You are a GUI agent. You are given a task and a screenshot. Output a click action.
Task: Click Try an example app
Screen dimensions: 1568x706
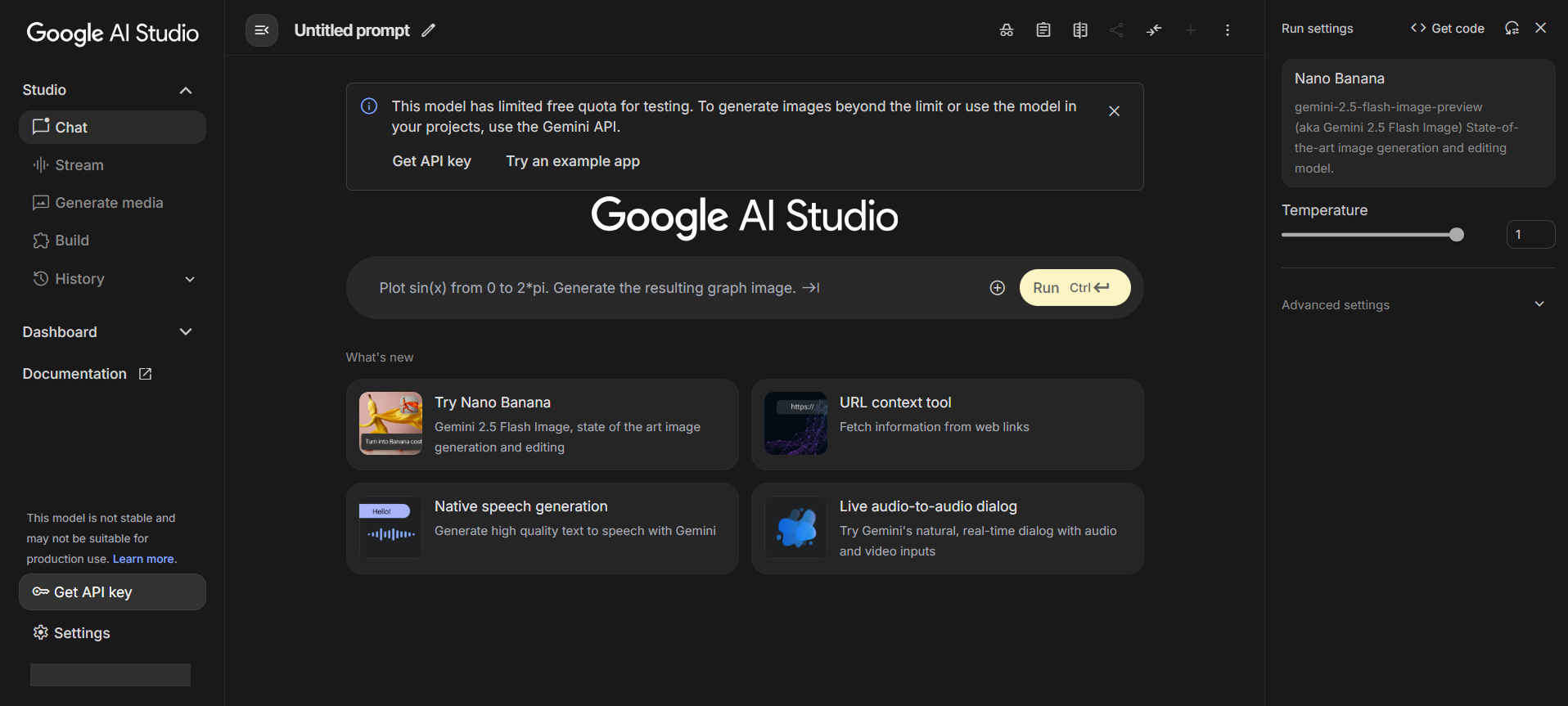click(573, 161)
